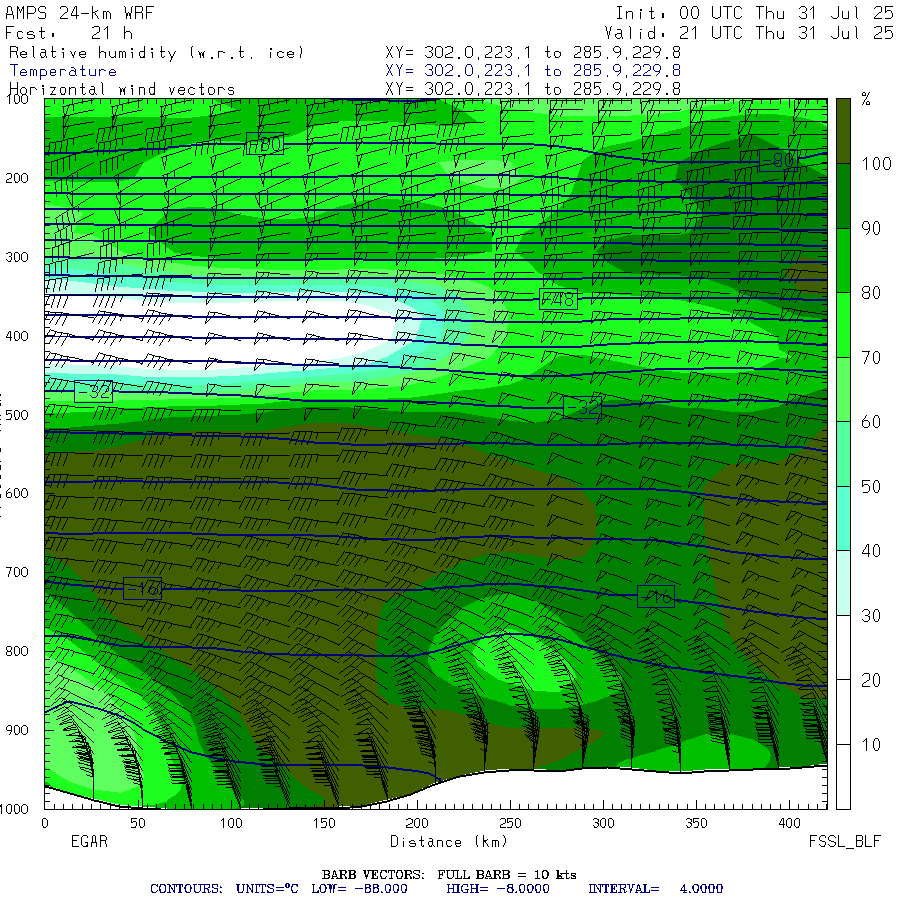Click the color bar label 70
Viewport: 900px width, 900px height.
[871, 358]
